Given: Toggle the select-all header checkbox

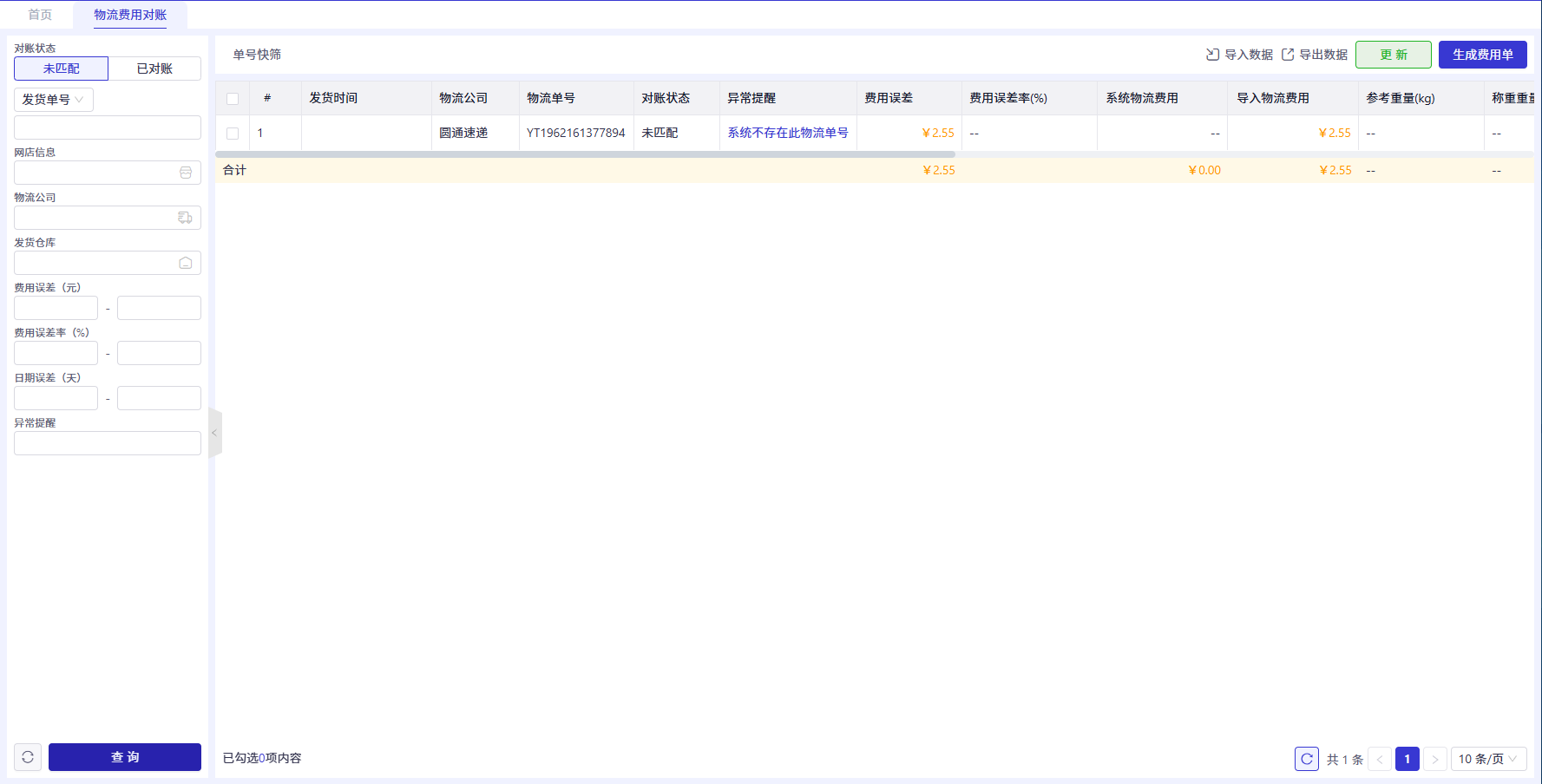Looking at the screenshot, I should pyautogui.click(x=233, y=99).
